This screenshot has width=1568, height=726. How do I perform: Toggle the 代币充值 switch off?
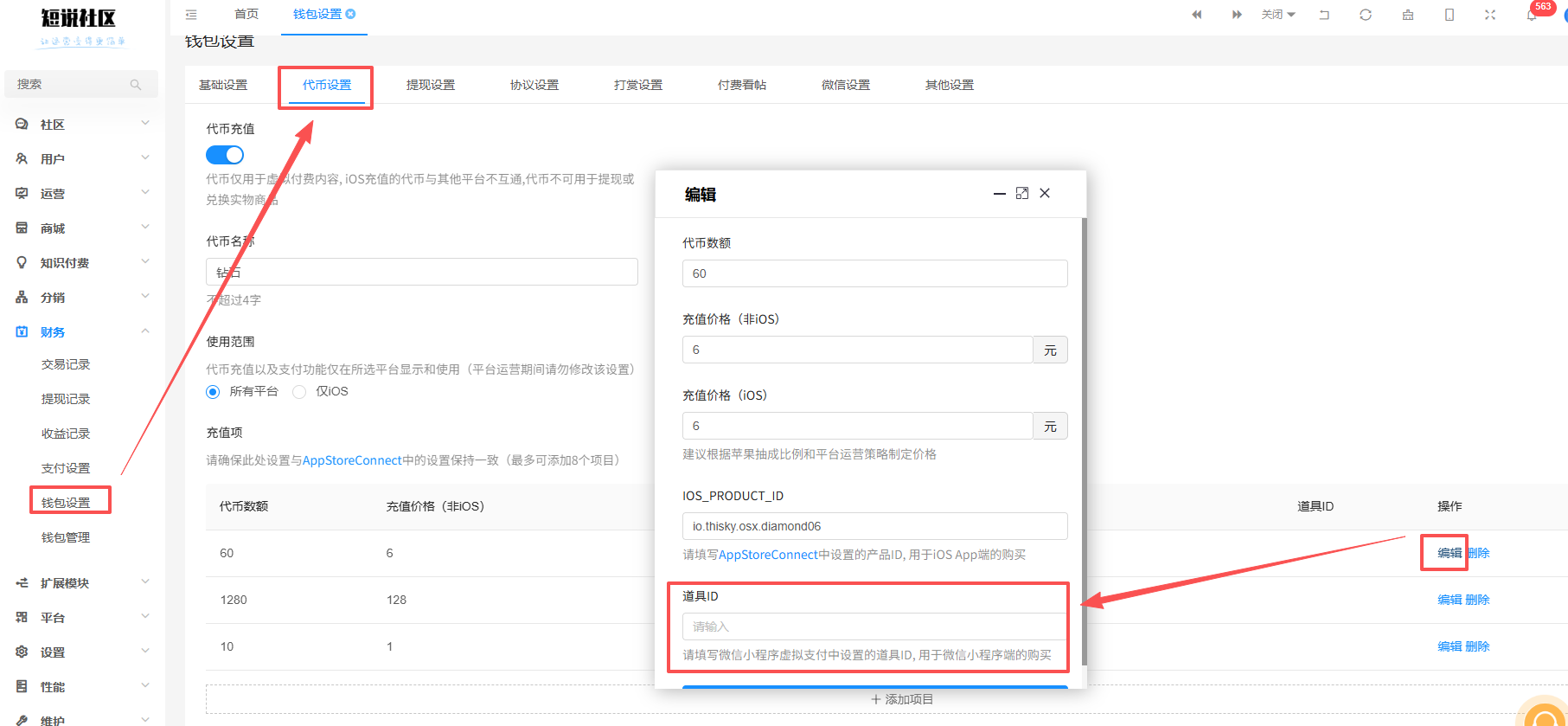coord(225,155)
